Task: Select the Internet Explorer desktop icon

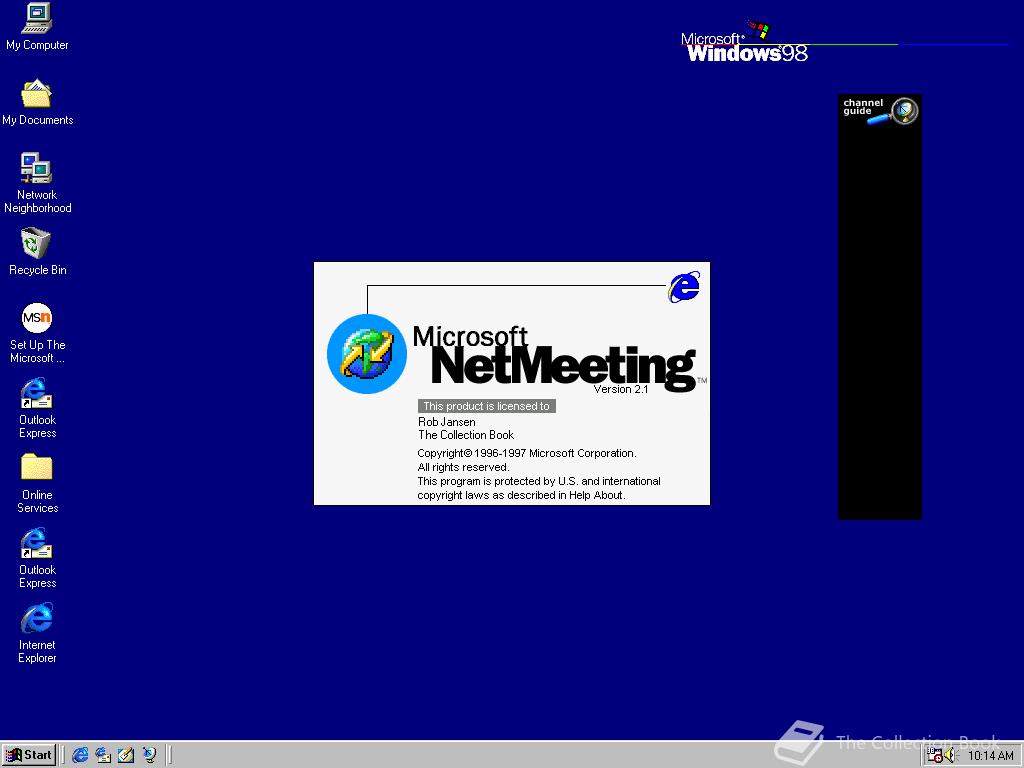Action: pos(37,633)
